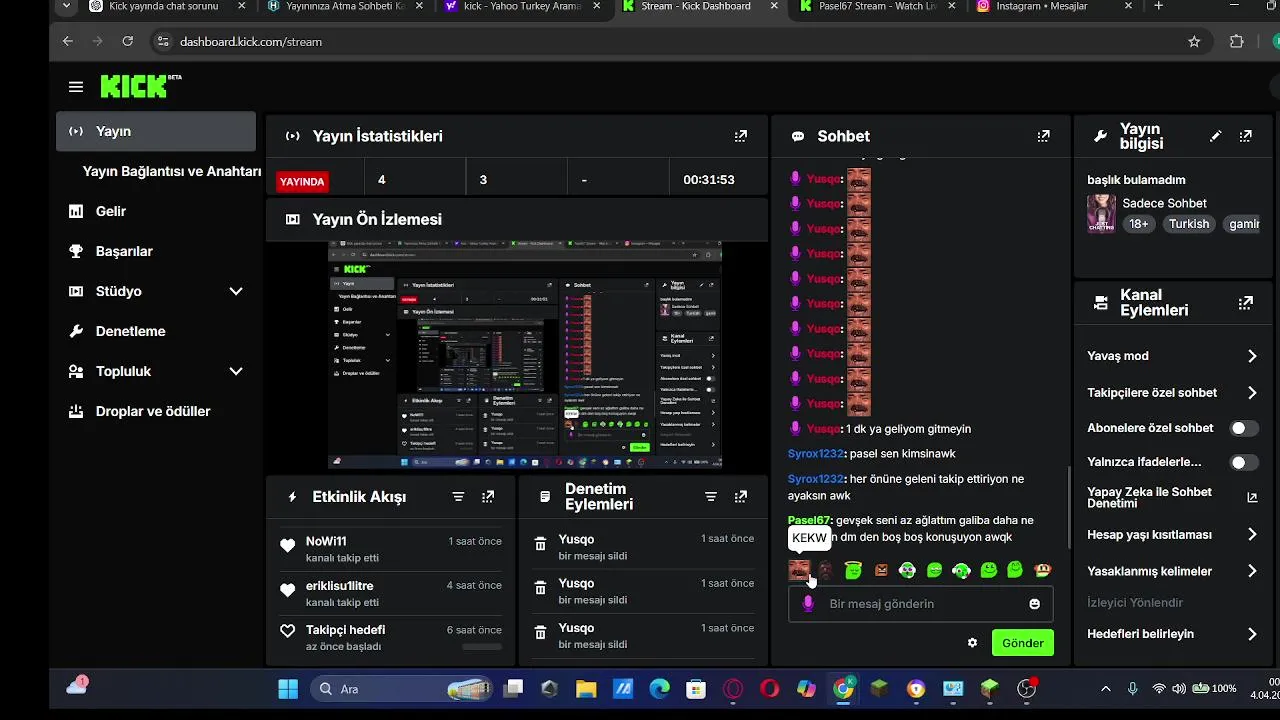
Task: Pop out the Yayın bilgisi panel
Action: (1245, 136)
